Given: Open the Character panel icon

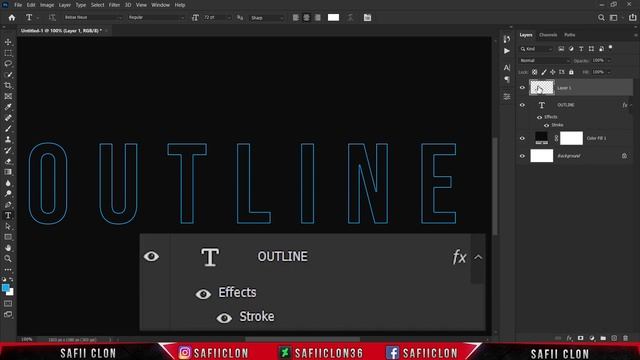Looking at the screenshot, I should pos(507,67).
